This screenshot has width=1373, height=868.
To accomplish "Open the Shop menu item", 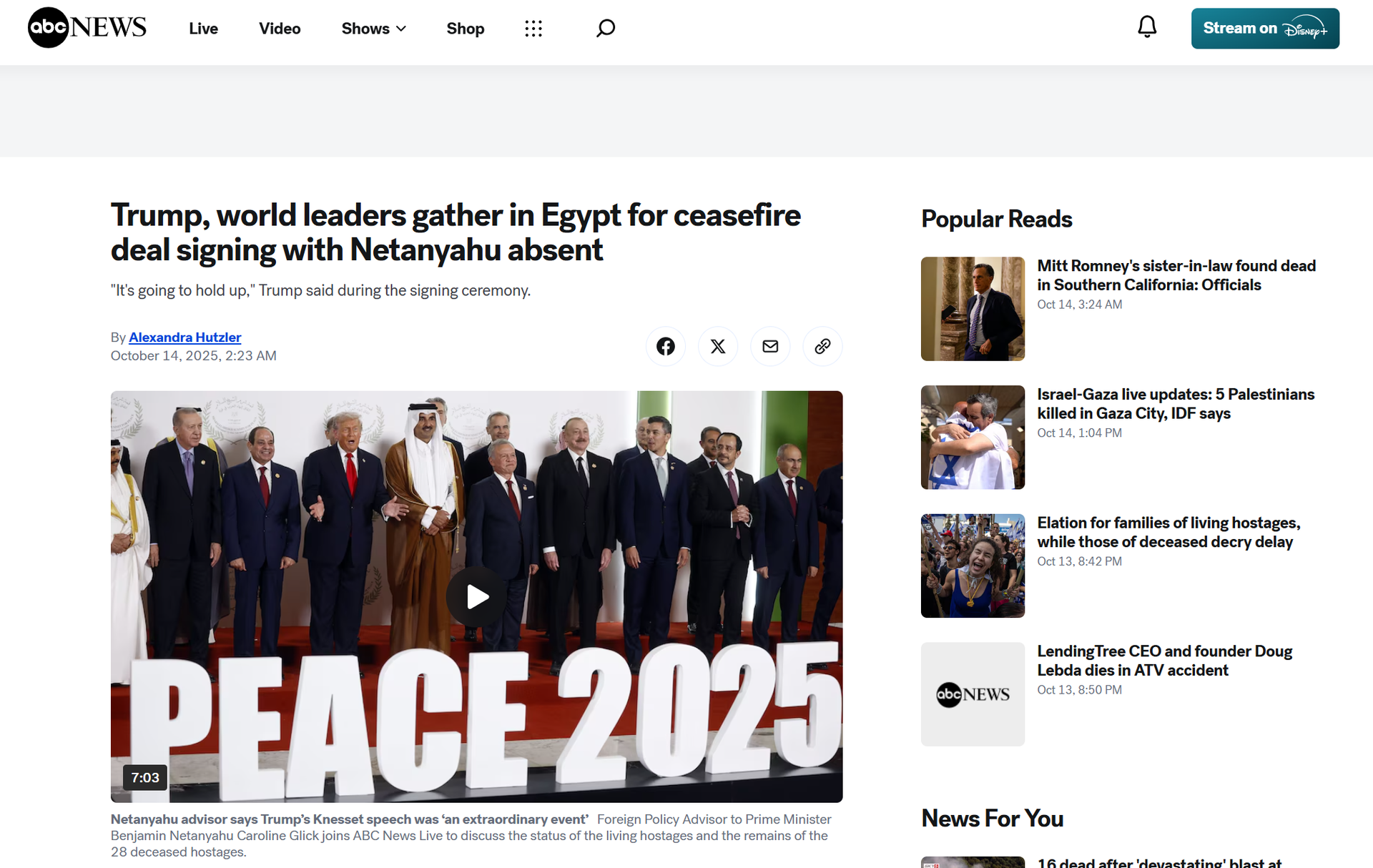I will tap(465, 29).
